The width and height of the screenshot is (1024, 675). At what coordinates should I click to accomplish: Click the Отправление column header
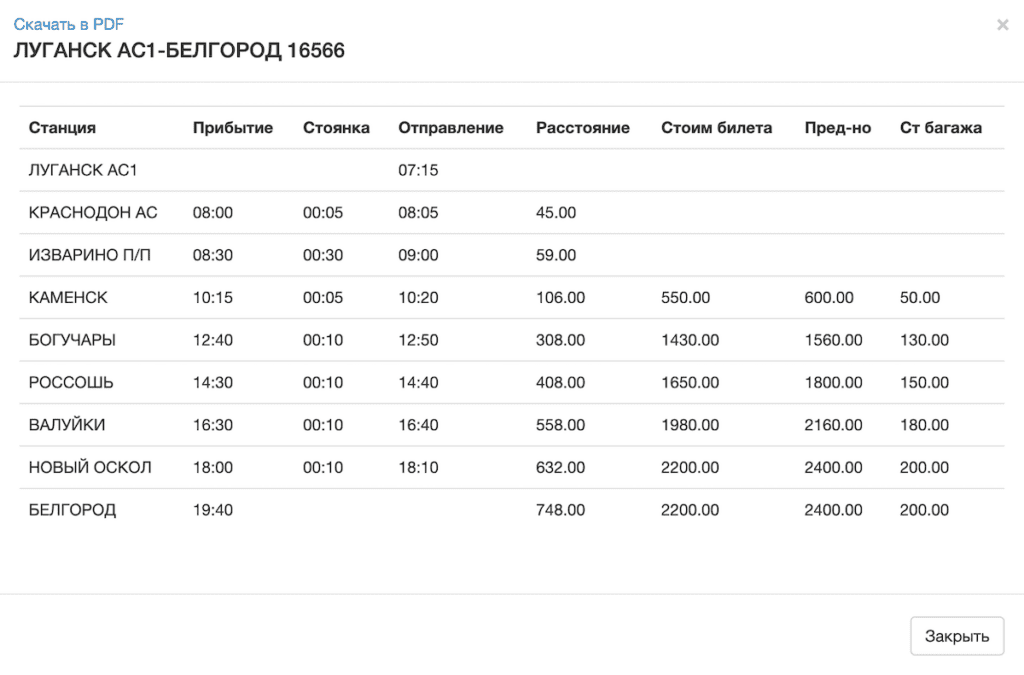tap(450, 128)
